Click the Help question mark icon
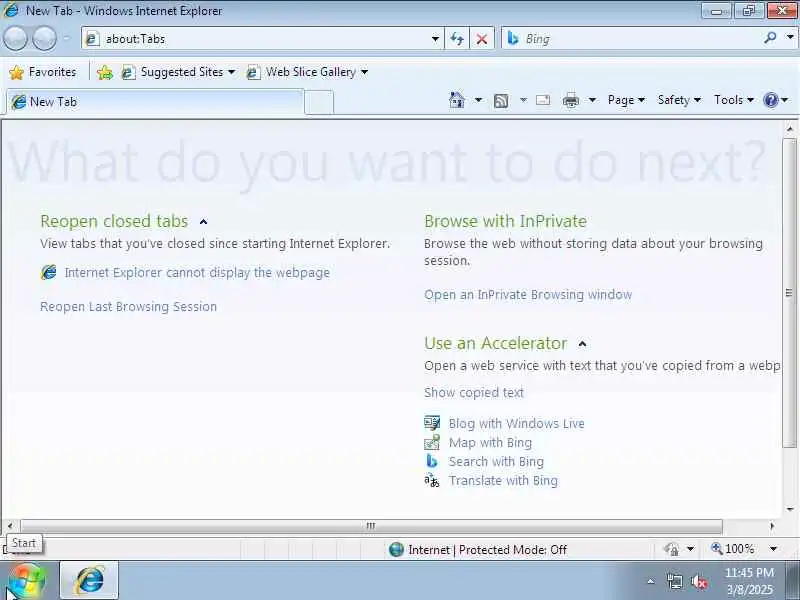 coord(770,100)
